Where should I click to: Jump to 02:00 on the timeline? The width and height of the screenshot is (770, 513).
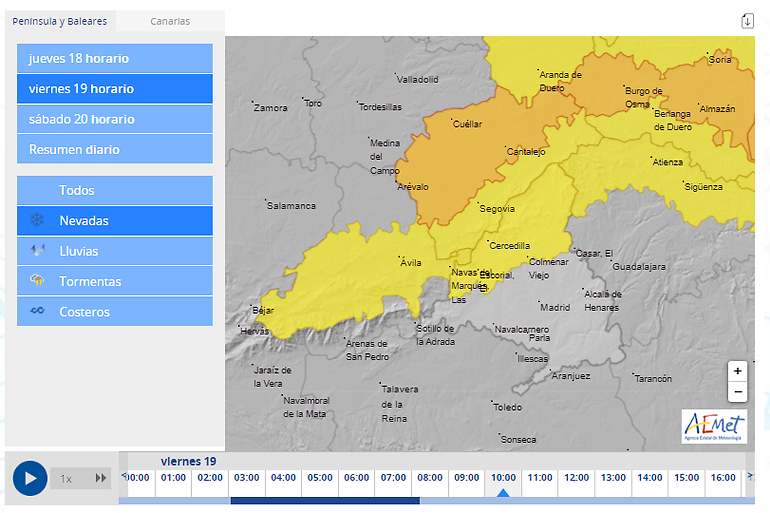210,478
